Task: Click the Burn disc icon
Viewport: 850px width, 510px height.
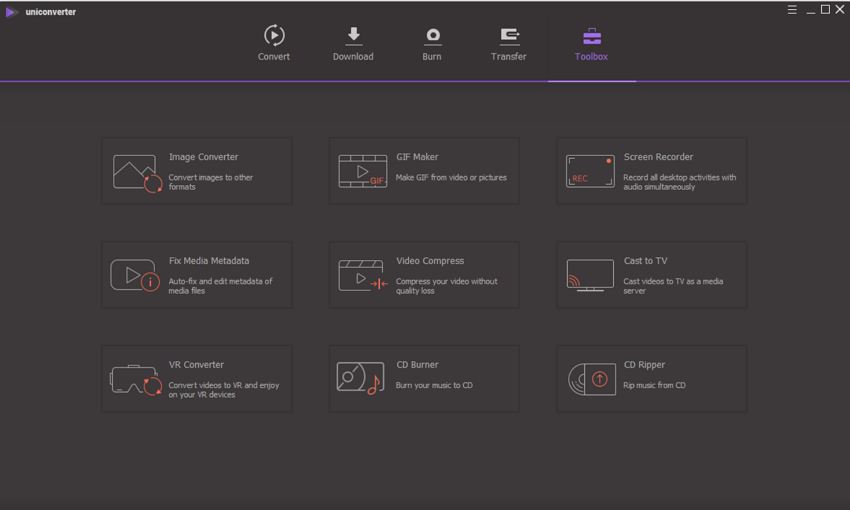Action: tap(433, 36)
